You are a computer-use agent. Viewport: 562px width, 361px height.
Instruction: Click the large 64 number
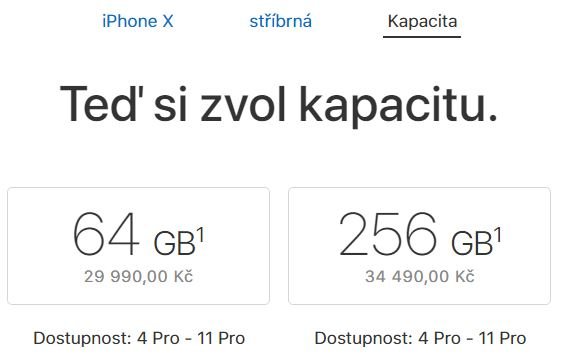106,234
